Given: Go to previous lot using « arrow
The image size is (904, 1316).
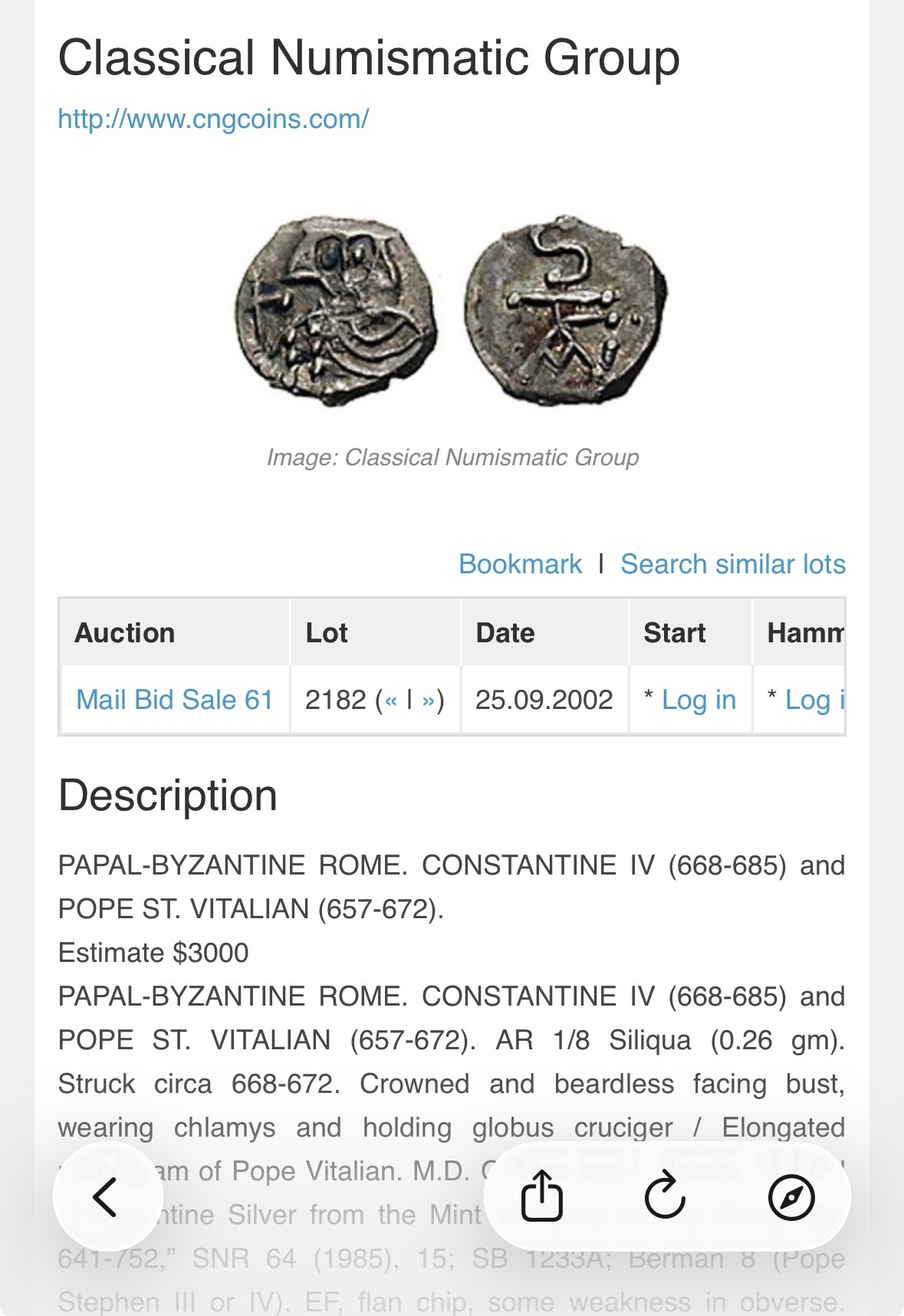Looking at the screenshot, I should coord(391,700).
